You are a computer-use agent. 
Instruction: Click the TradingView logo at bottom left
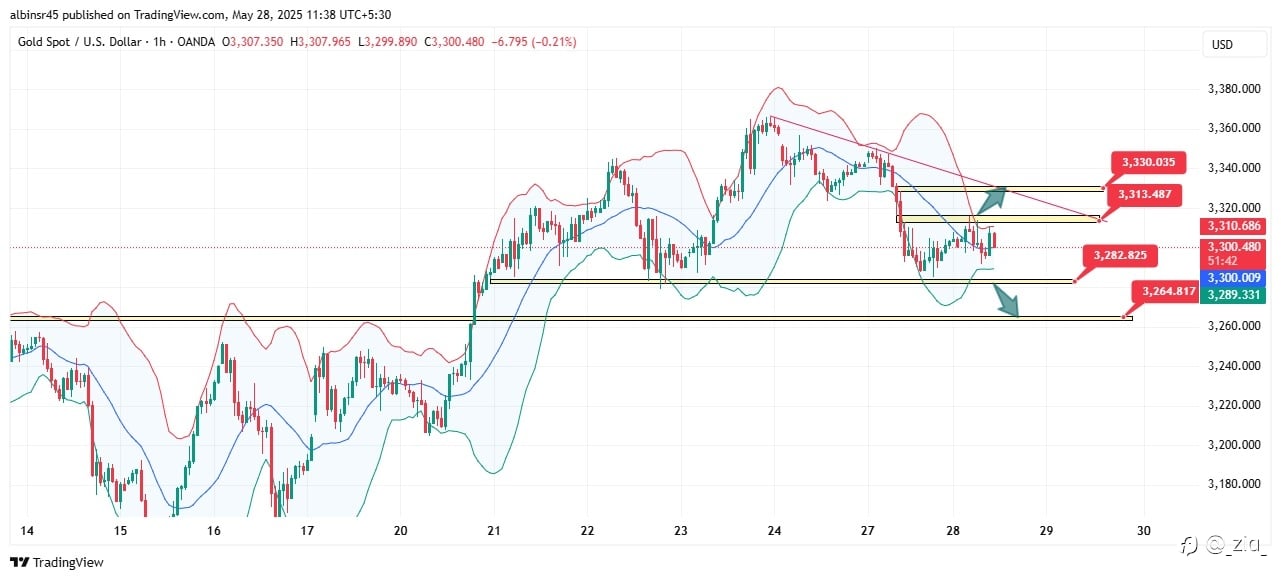click(x=56, y=563)
